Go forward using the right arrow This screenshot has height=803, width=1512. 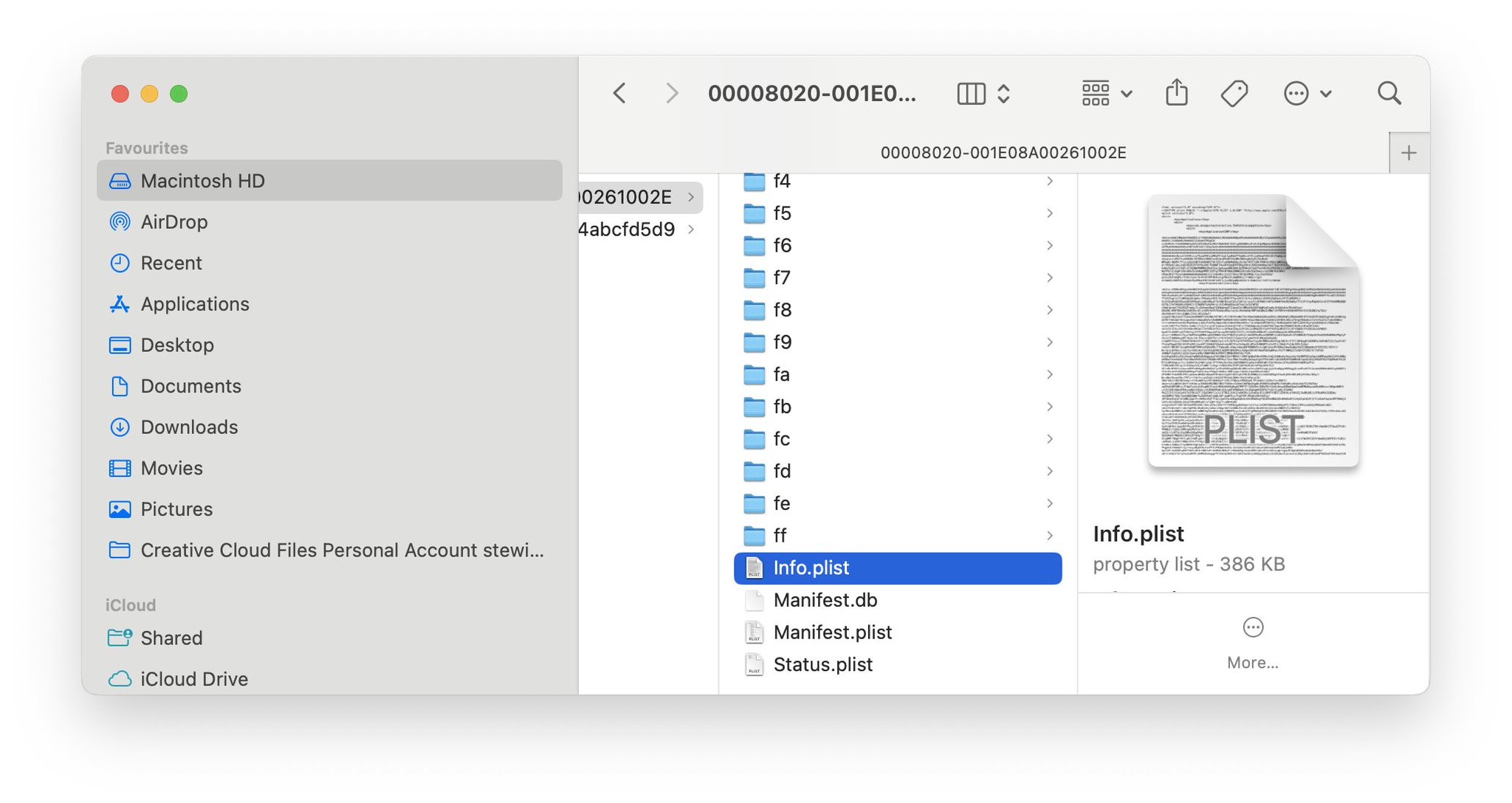coord(671,93)
